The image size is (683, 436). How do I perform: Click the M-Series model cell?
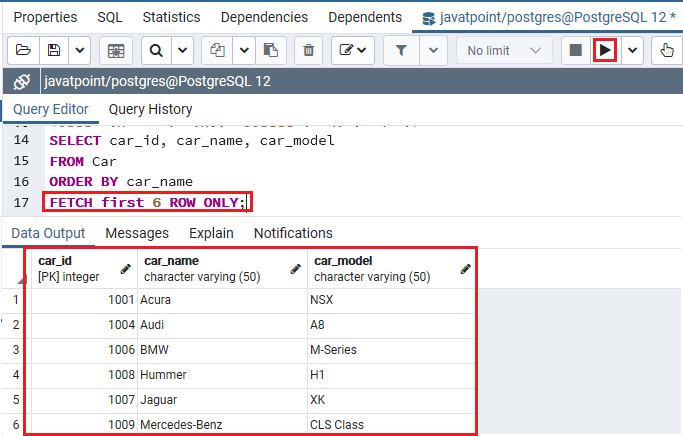click(391, 350)
